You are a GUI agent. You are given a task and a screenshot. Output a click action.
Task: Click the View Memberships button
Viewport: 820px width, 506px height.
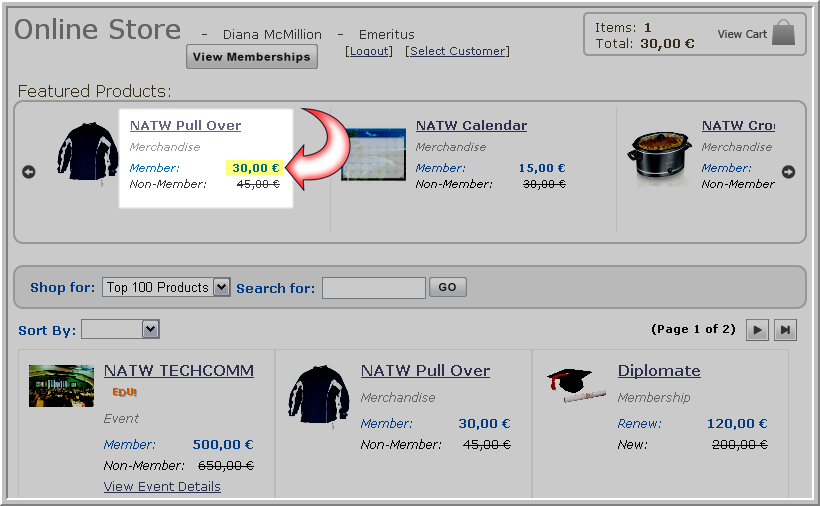(x=252, y=56)
